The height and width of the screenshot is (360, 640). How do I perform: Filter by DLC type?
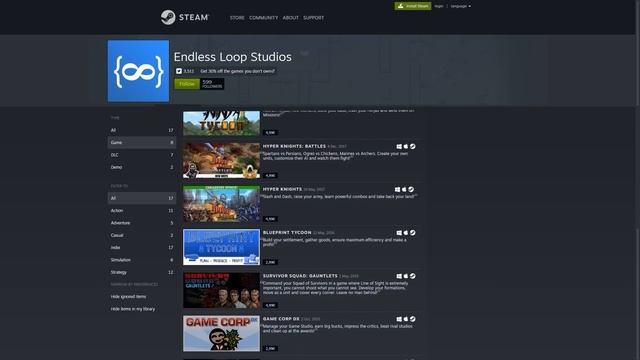(x=142, y=155)
